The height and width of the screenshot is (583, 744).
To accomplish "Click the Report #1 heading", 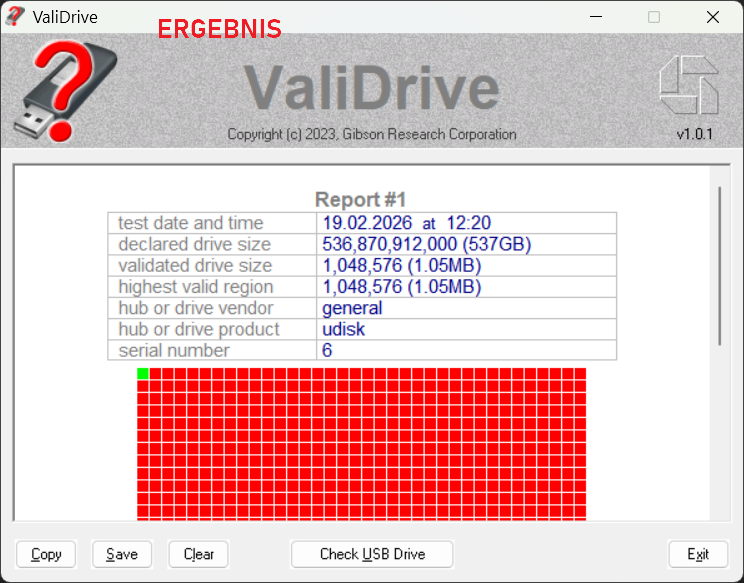I will tap(361, 200).
